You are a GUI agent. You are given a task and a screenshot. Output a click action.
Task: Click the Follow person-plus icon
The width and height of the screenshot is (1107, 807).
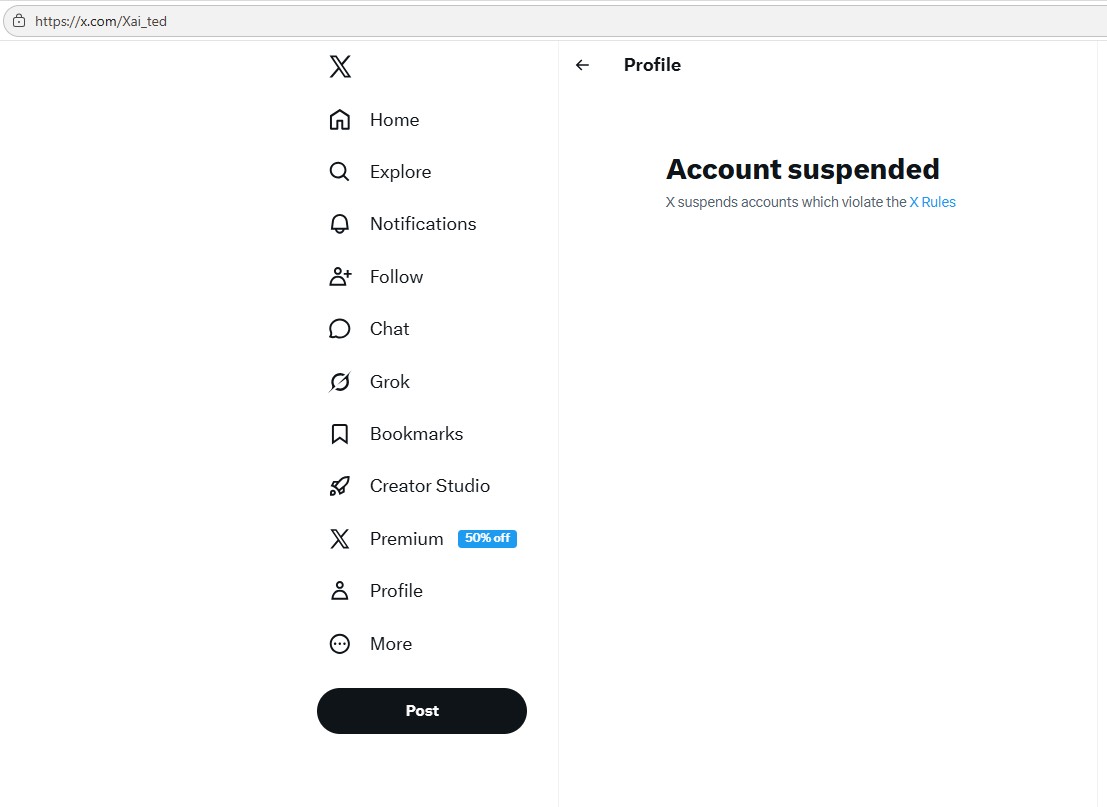pyautogui.click(x=340, y=276)
